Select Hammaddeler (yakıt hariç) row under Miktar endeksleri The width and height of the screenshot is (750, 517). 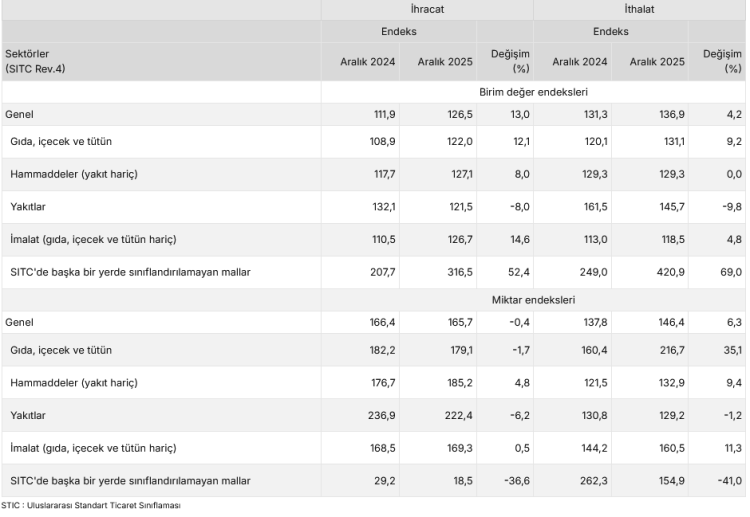click(73, 383)
